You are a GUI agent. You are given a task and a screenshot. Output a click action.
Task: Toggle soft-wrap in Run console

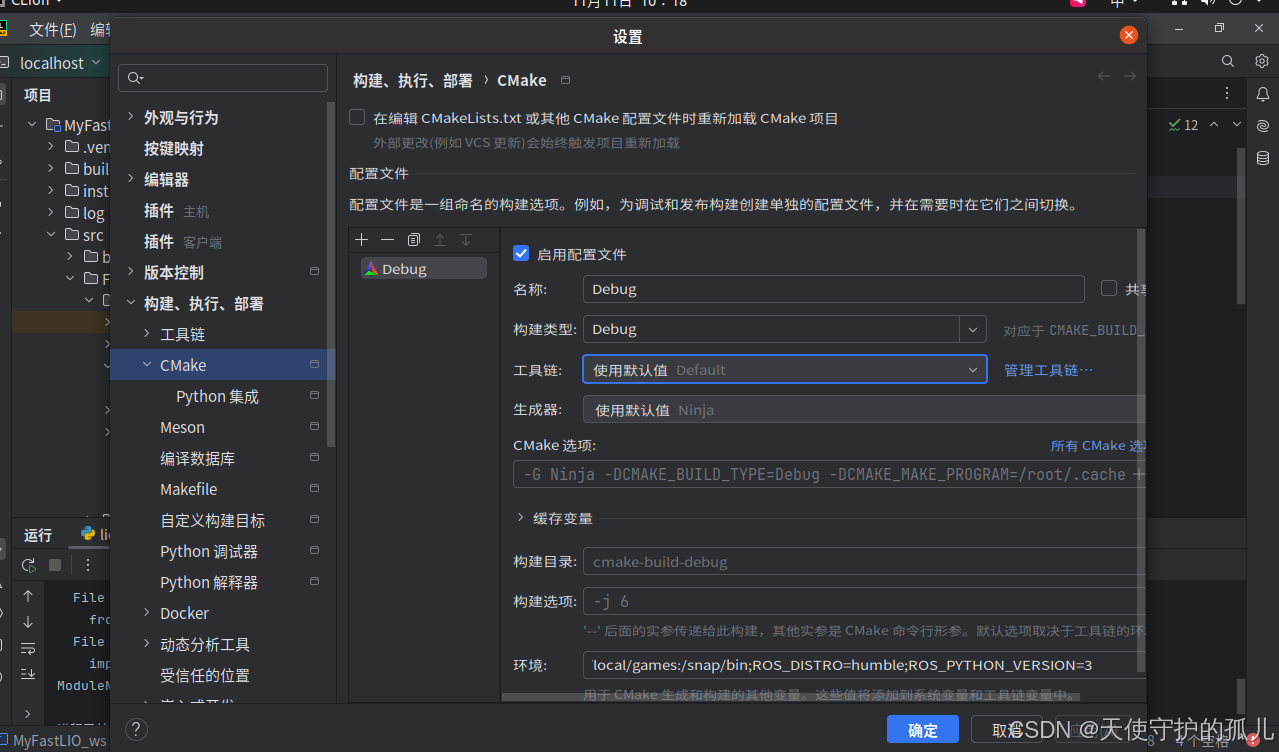[28, 648]
